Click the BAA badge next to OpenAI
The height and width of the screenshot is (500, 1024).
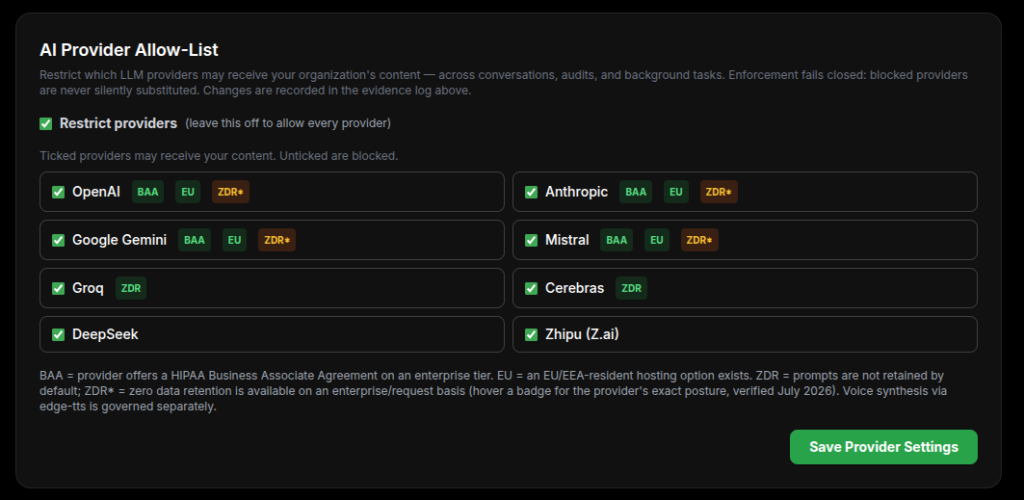148,192
